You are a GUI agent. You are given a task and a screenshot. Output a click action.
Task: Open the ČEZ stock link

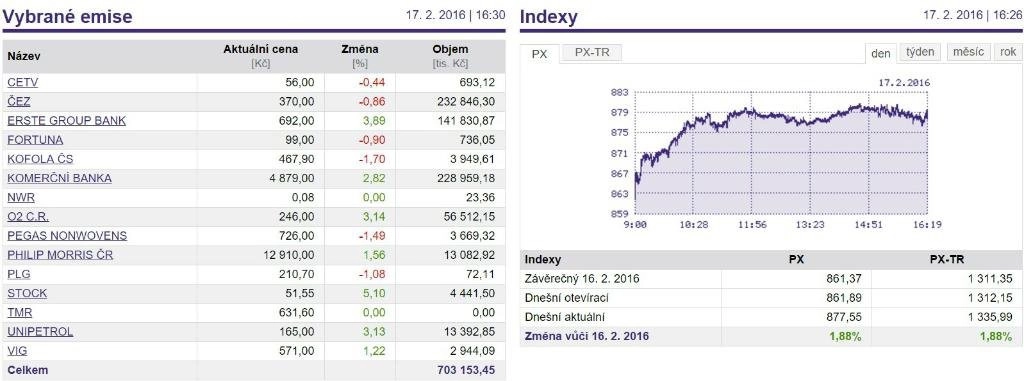19,102
